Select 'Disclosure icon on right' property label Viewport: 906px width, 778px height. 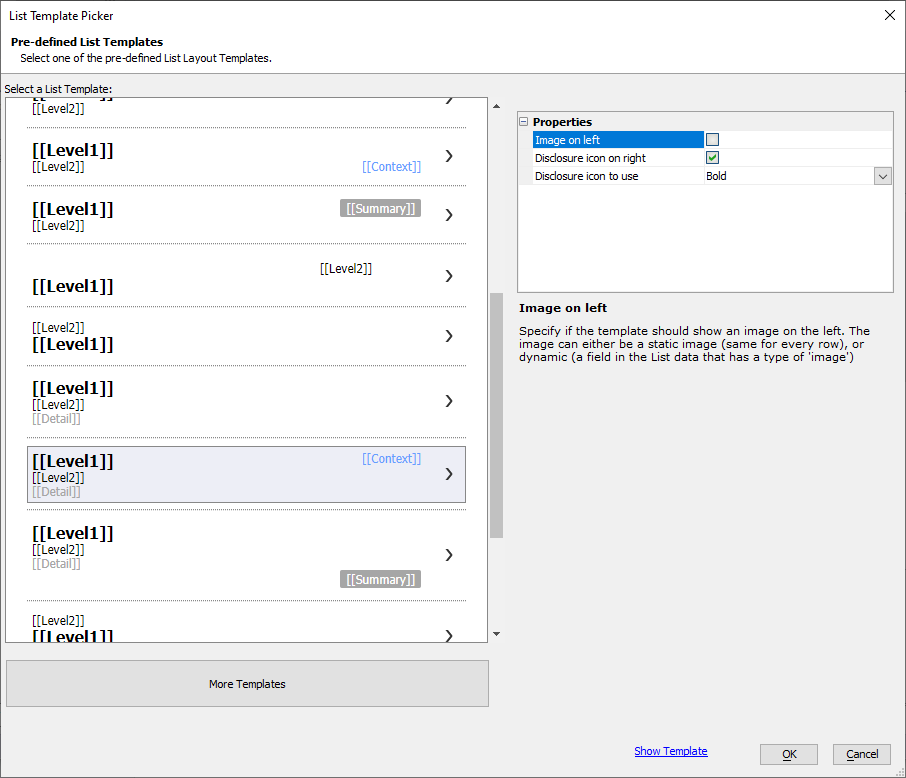coord(590,158)
